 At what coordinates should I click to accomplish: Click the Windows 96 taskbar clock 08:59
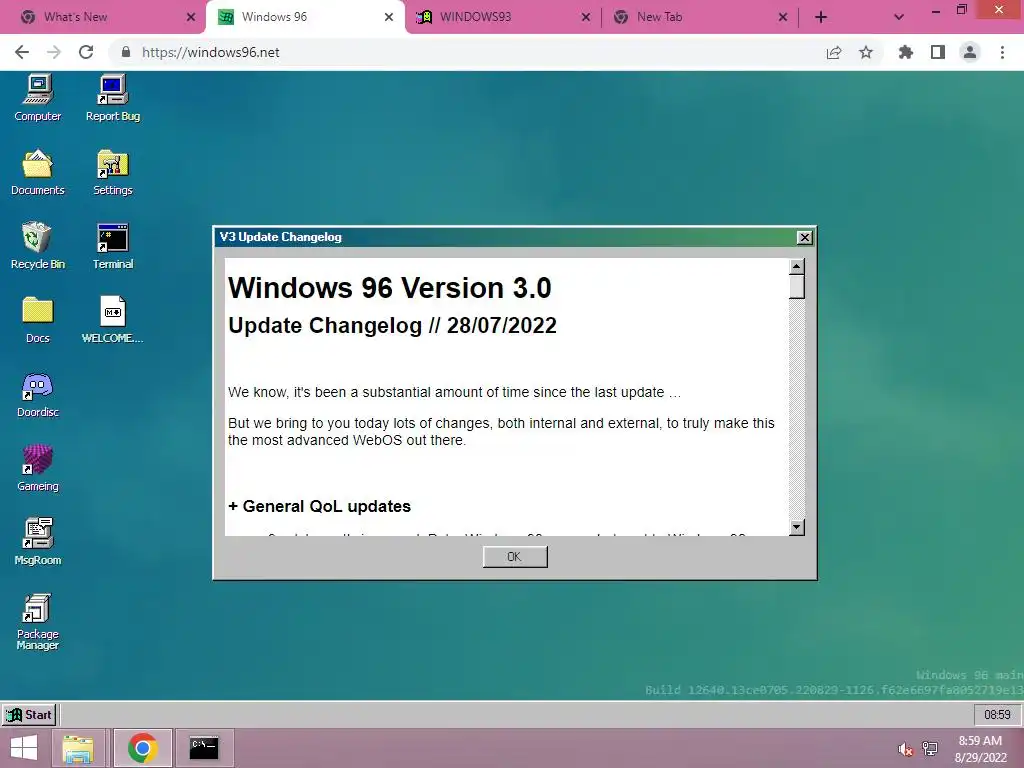pos(997,714)
